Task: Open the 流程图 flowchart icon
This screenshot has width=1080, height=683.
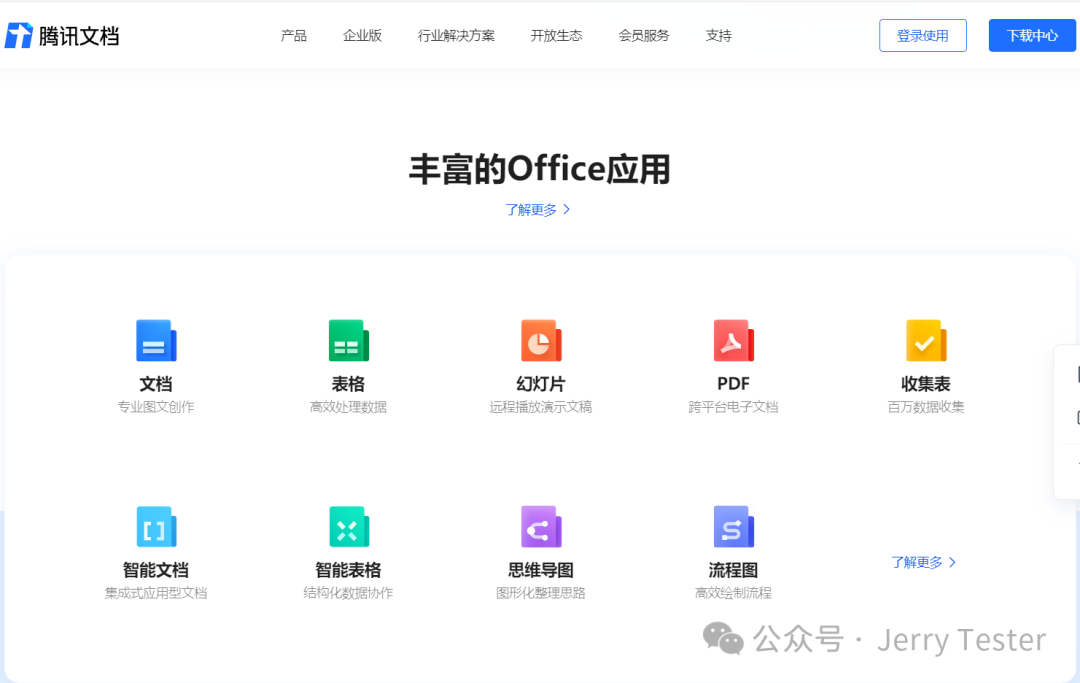Action: coord(734,527)
